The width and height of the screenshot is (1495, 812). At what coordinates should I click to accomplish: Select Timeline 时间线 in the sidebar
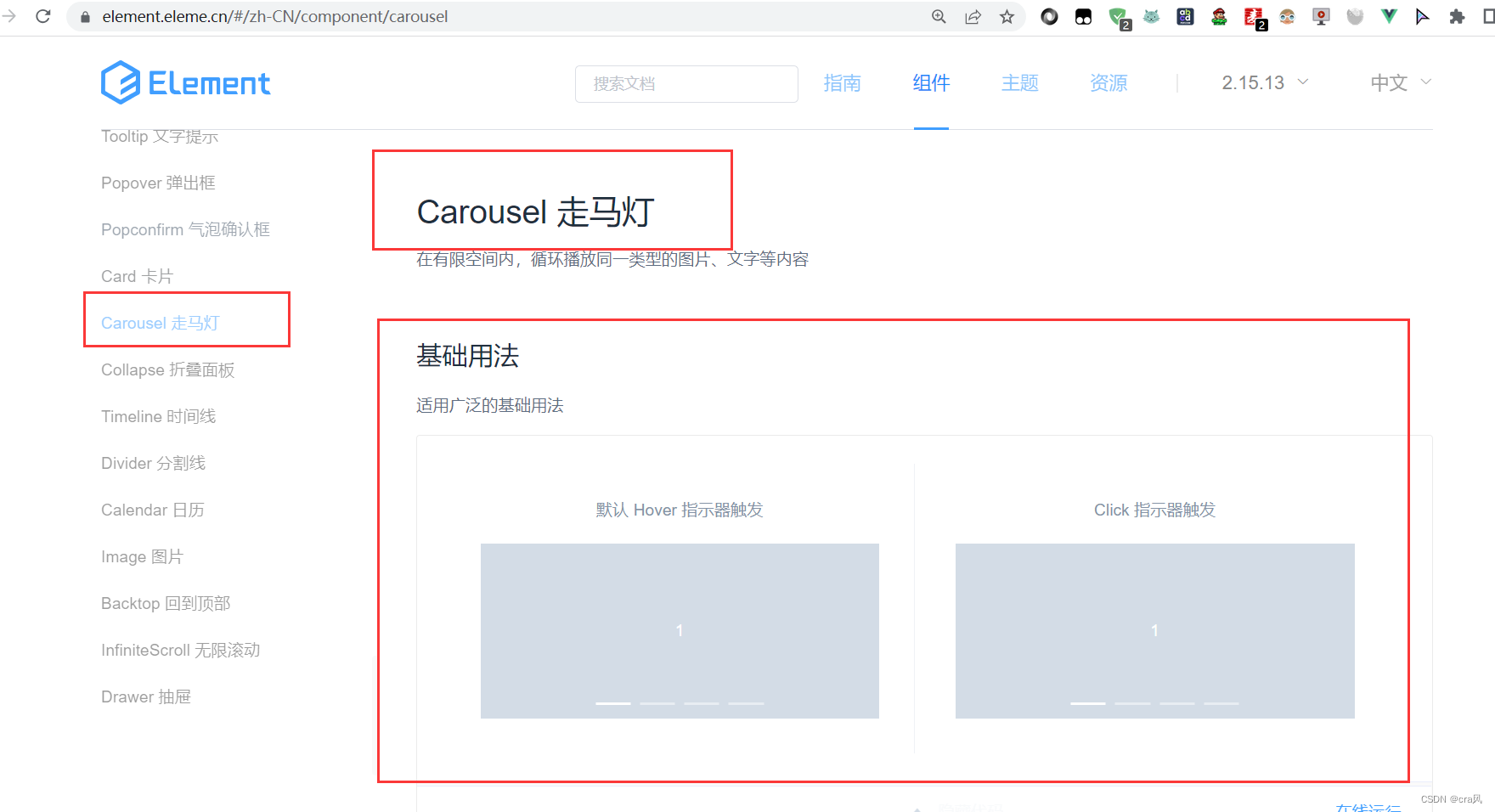click(x=158, y=416)
